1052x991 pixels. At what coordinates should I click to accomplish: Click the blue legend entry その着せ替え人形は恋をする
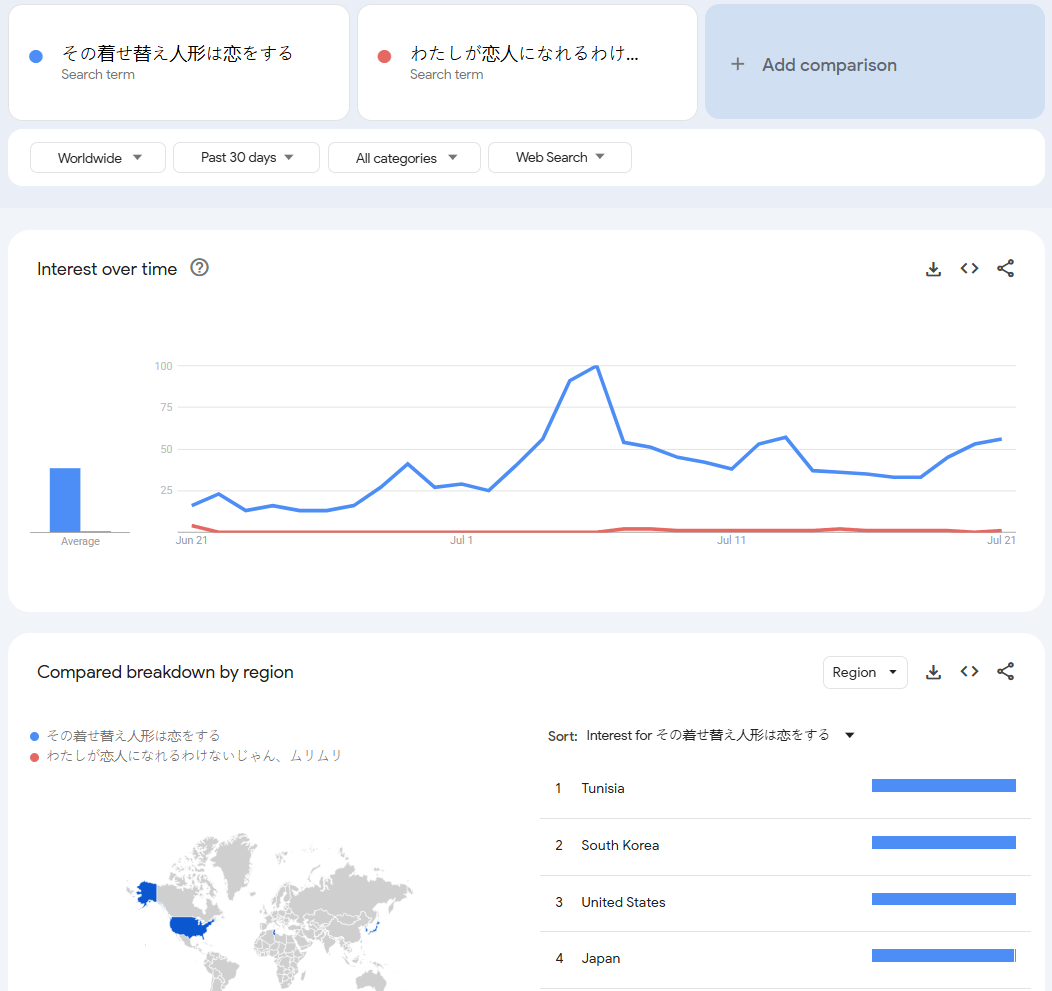[125, 736]
